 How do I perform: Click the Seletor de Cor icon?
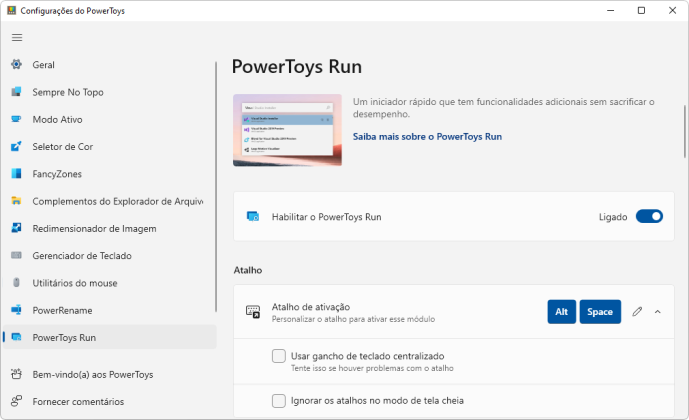[16, 146]
